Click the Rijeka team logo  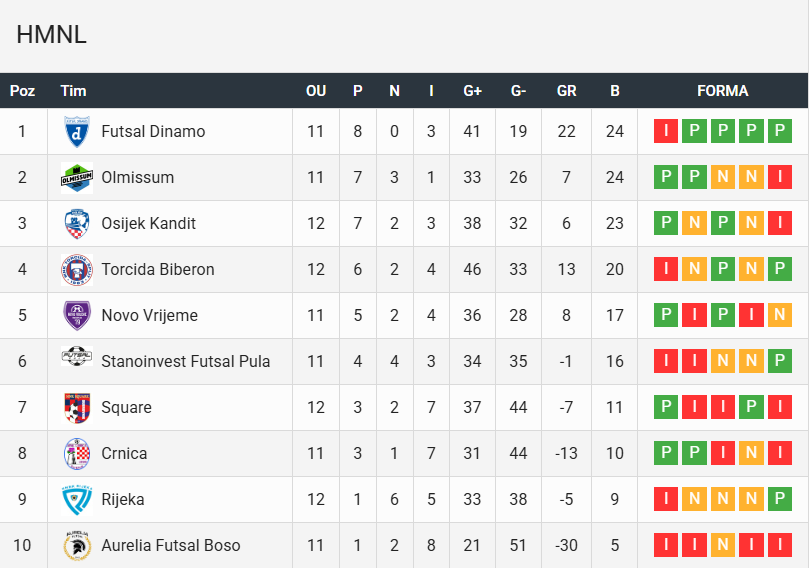[77, 499]
